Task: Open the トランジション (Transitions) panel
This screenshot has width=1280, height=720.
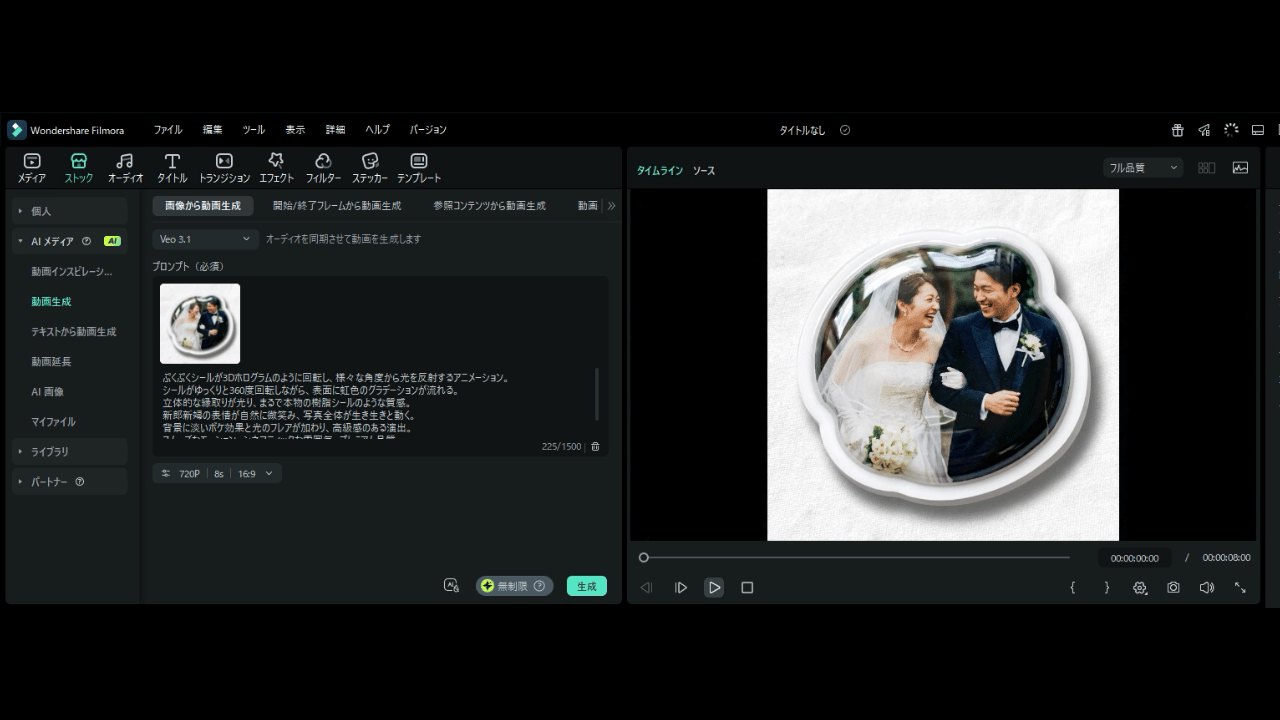Action: click(224, 167)
